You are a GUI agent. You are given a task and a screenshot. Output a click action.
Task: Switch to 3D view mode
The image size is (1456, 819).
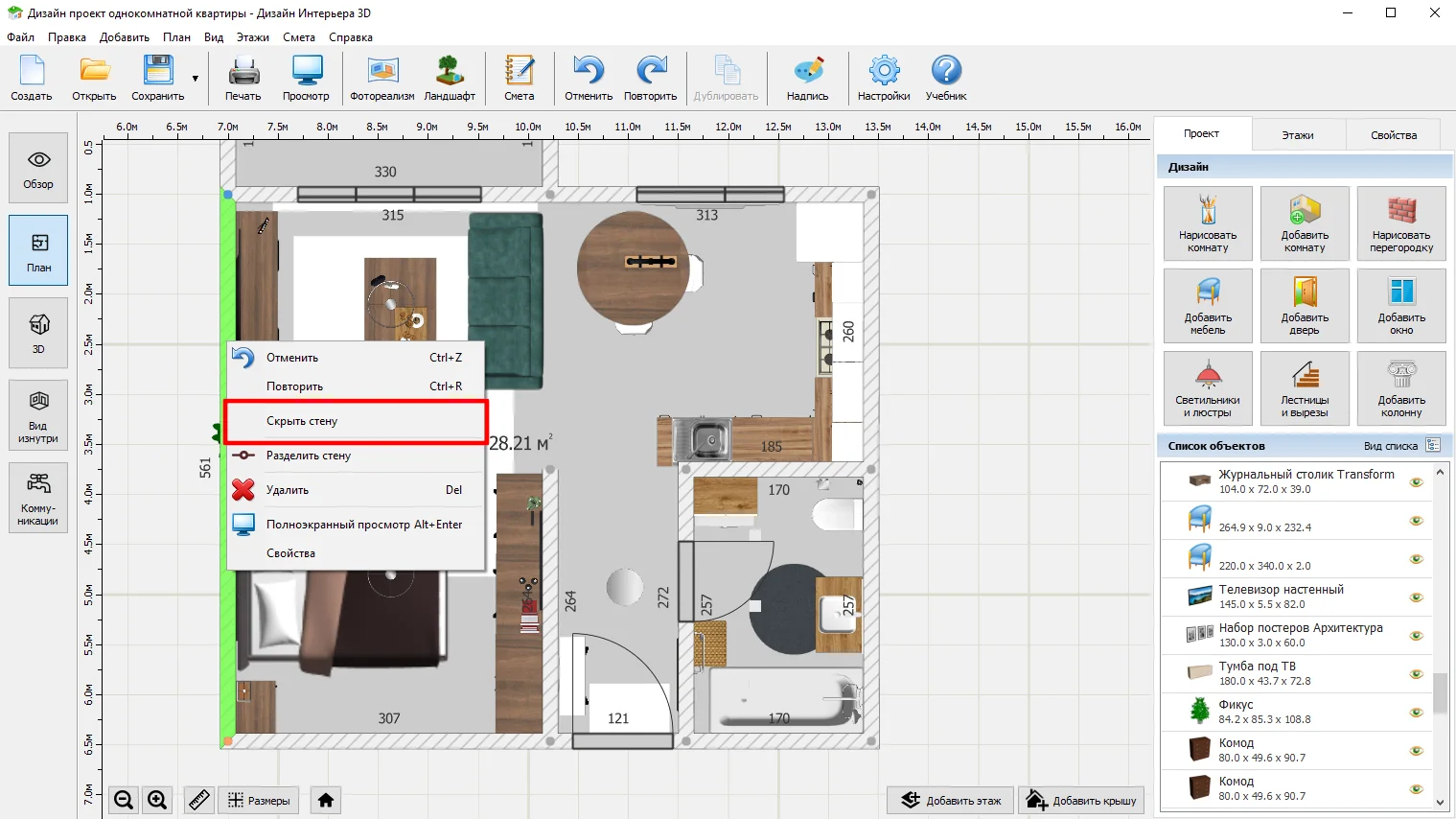[x=38, y=333]
